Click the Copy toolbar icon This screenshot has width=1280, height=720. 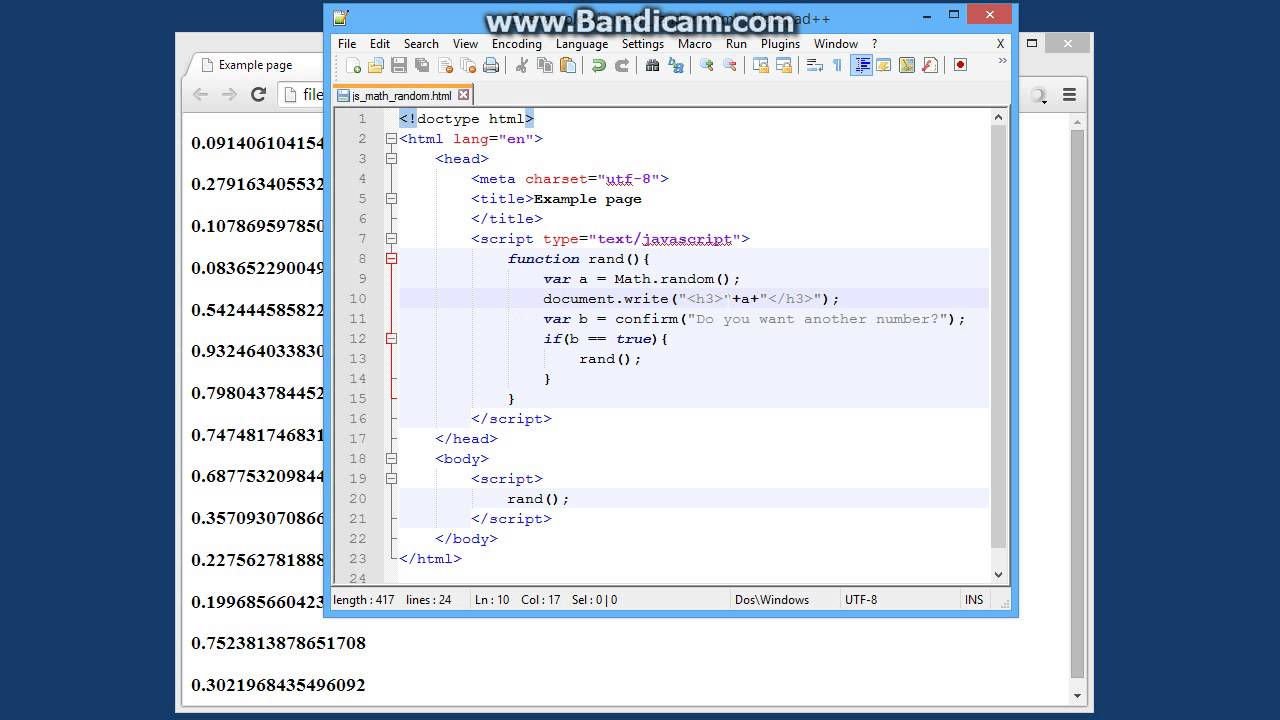click(545, 65)
